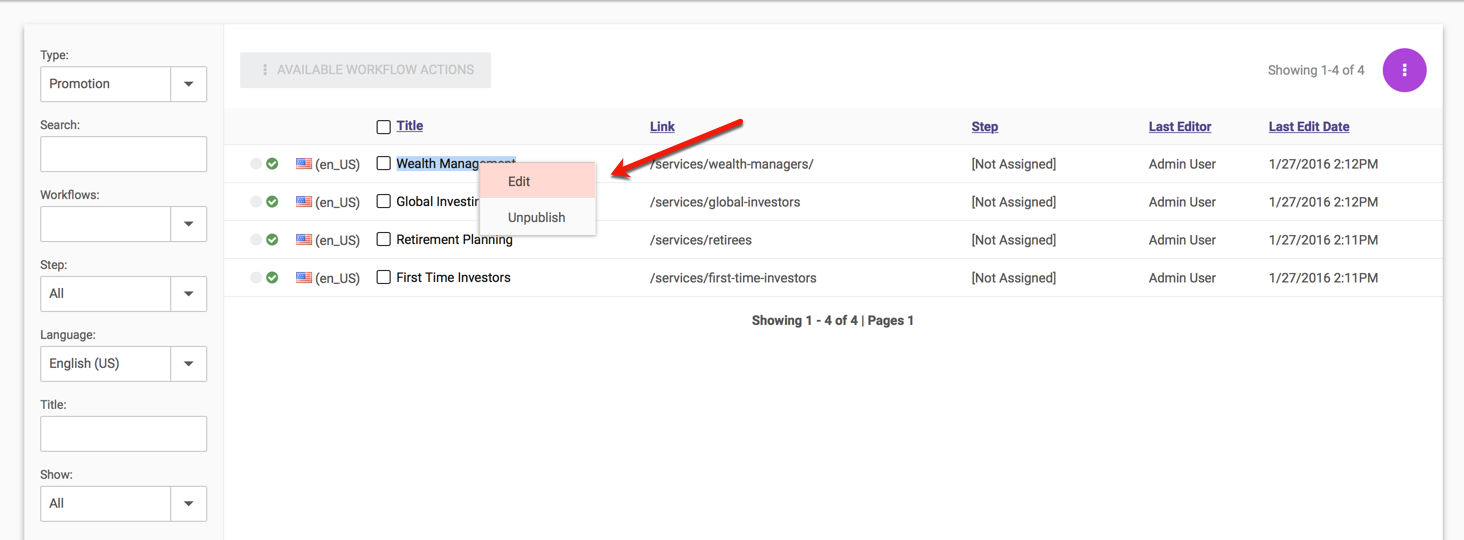Check the Wealth Management row checkbox

coord(383,163)
